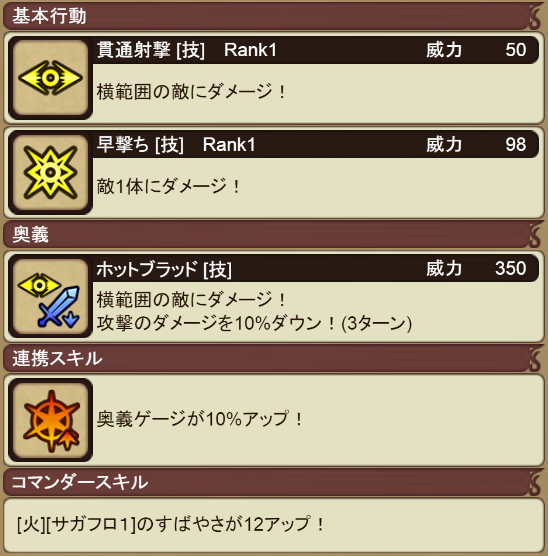Open the 連携スキル section header
Image resolution: width=548 pixels, height=556 pixels.
coord(273,358)
